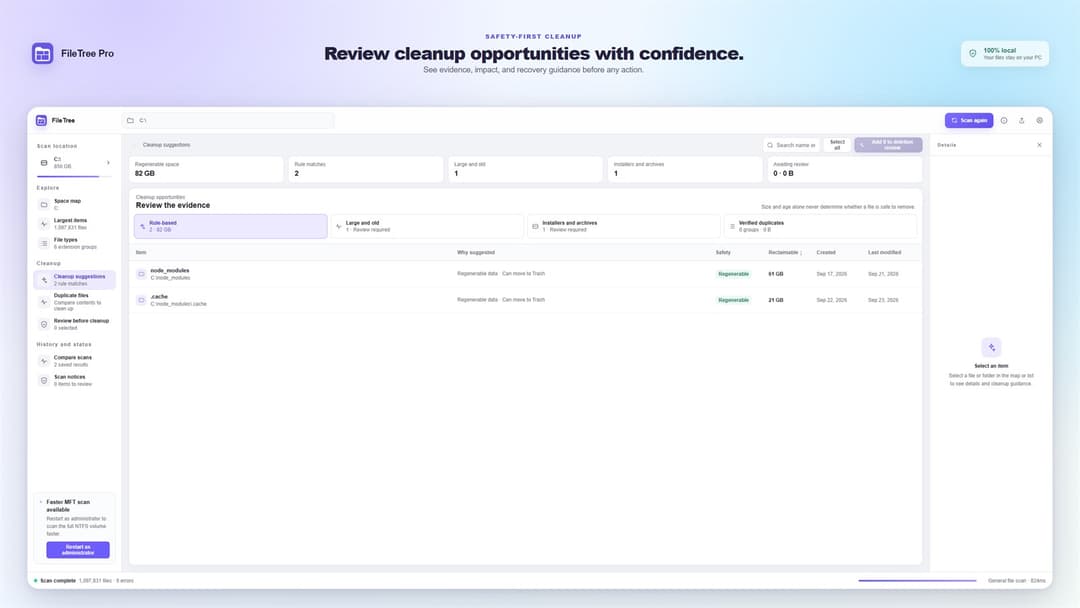
Task: Click the Awaiting review stat card
Action: 845,169
